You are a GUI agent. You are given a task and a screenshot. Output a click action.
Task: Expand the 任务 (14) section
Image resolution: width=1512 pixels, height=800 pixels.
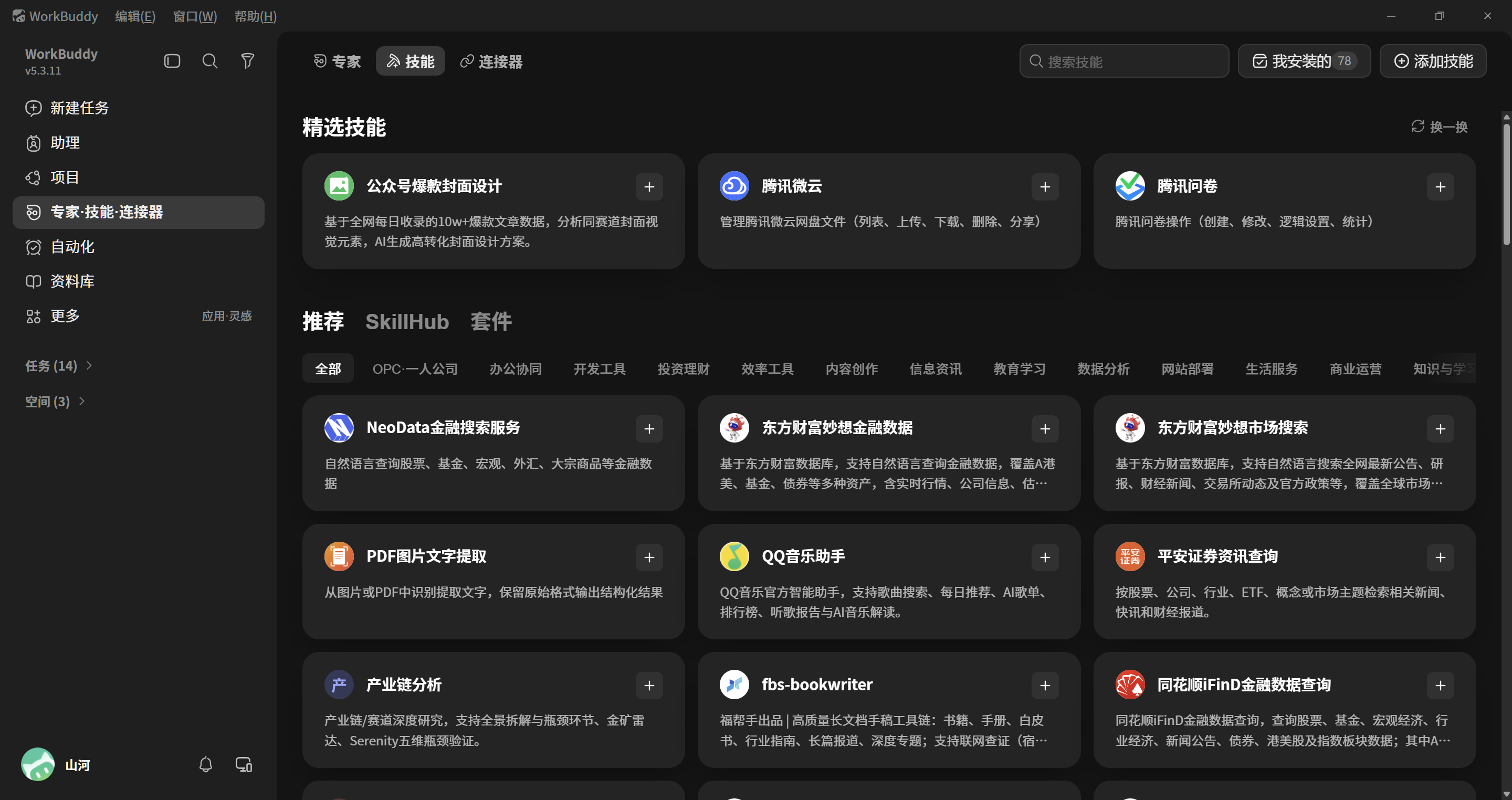click(59, 366)
